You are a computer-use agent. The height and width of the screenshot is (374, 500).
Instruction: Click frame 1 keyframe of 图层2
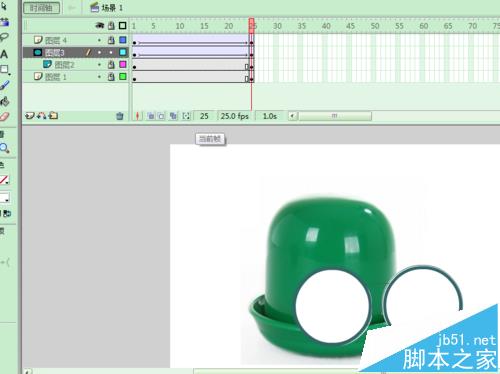[x=134, y=67]
